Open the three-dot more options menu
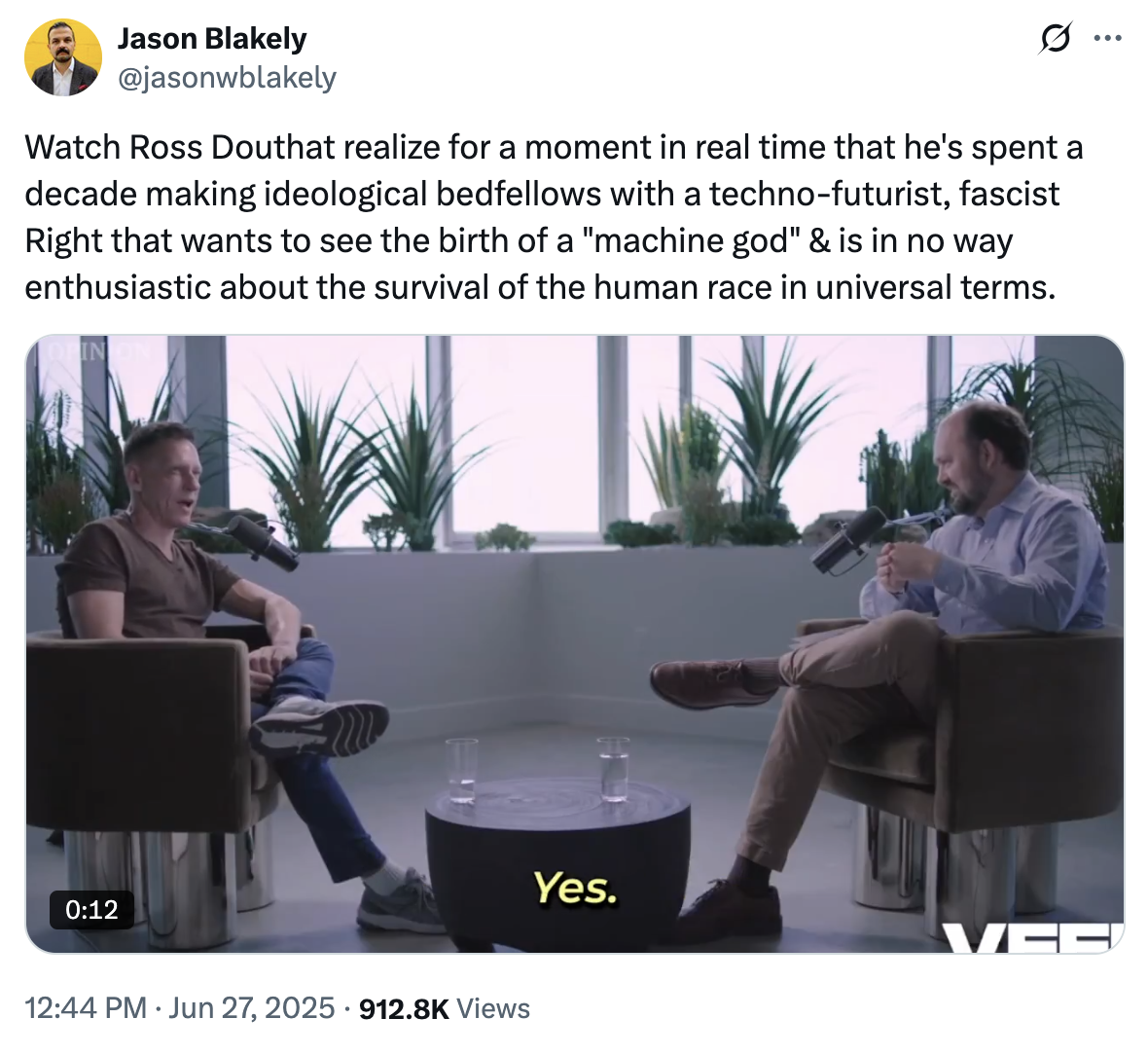The width and height of the screenshot is (1148, 1055). pyautogui.click(x=1107, y=39)
